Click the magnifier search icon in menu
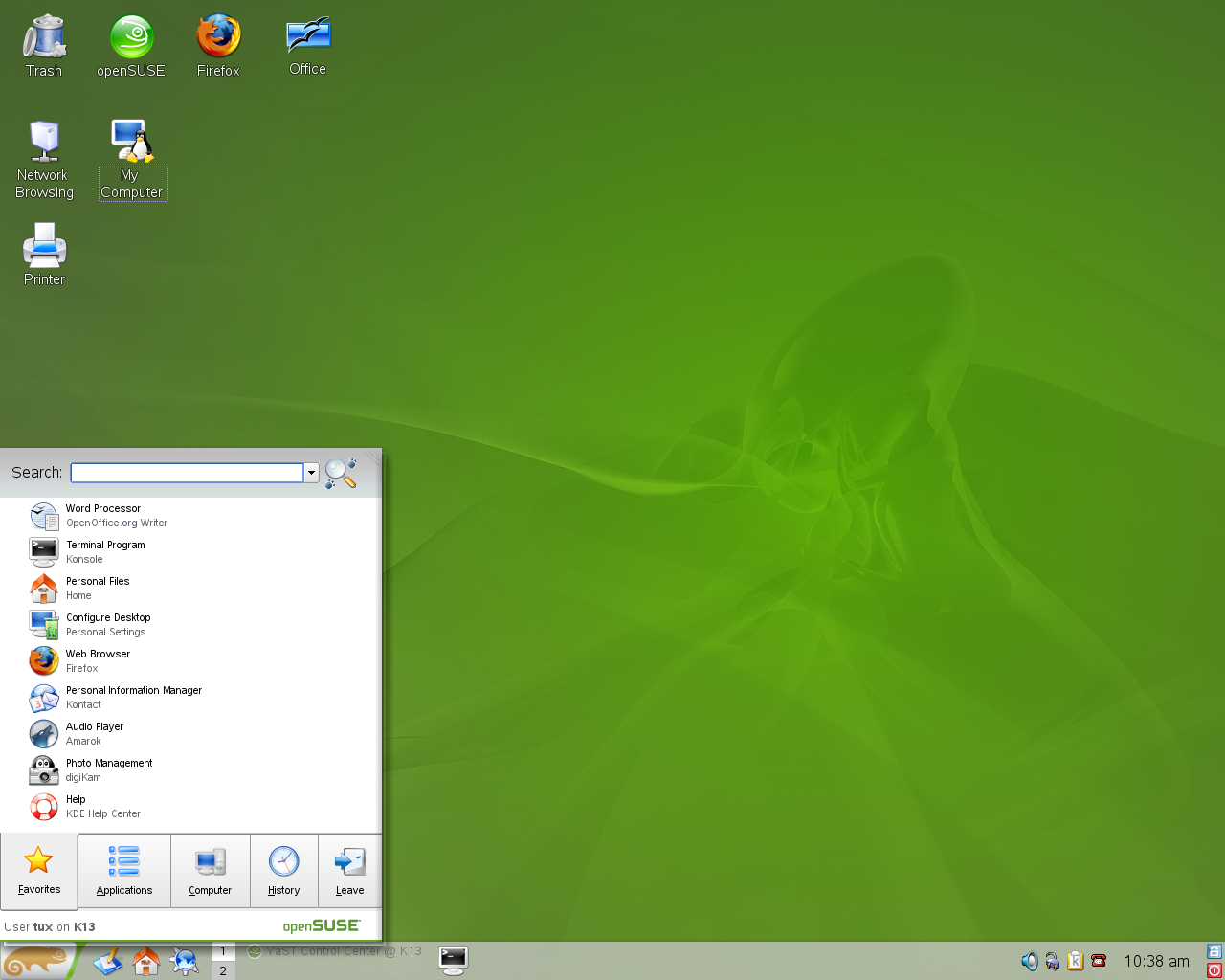 pyautogui.click(x=340, y=473)
